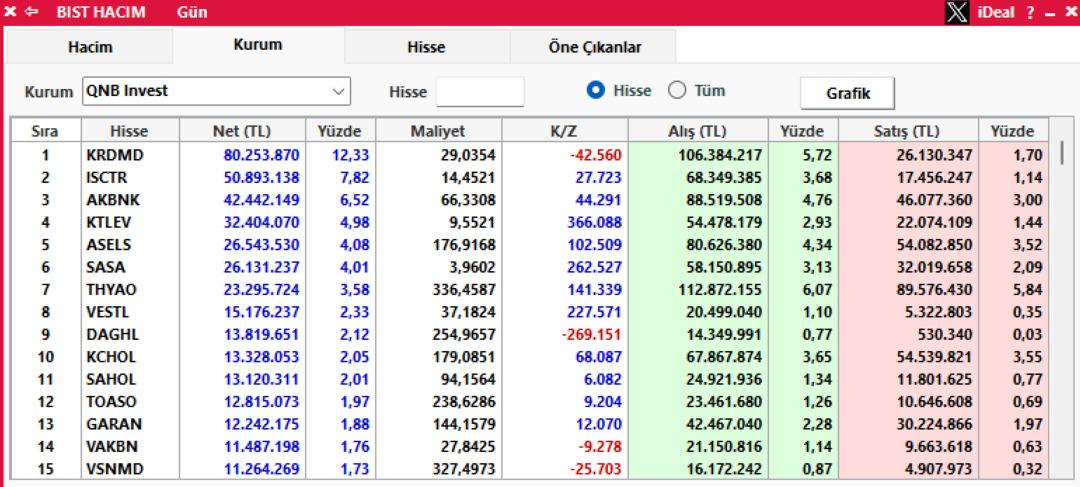Click Maliyet value 336,4587

[464, 290]
